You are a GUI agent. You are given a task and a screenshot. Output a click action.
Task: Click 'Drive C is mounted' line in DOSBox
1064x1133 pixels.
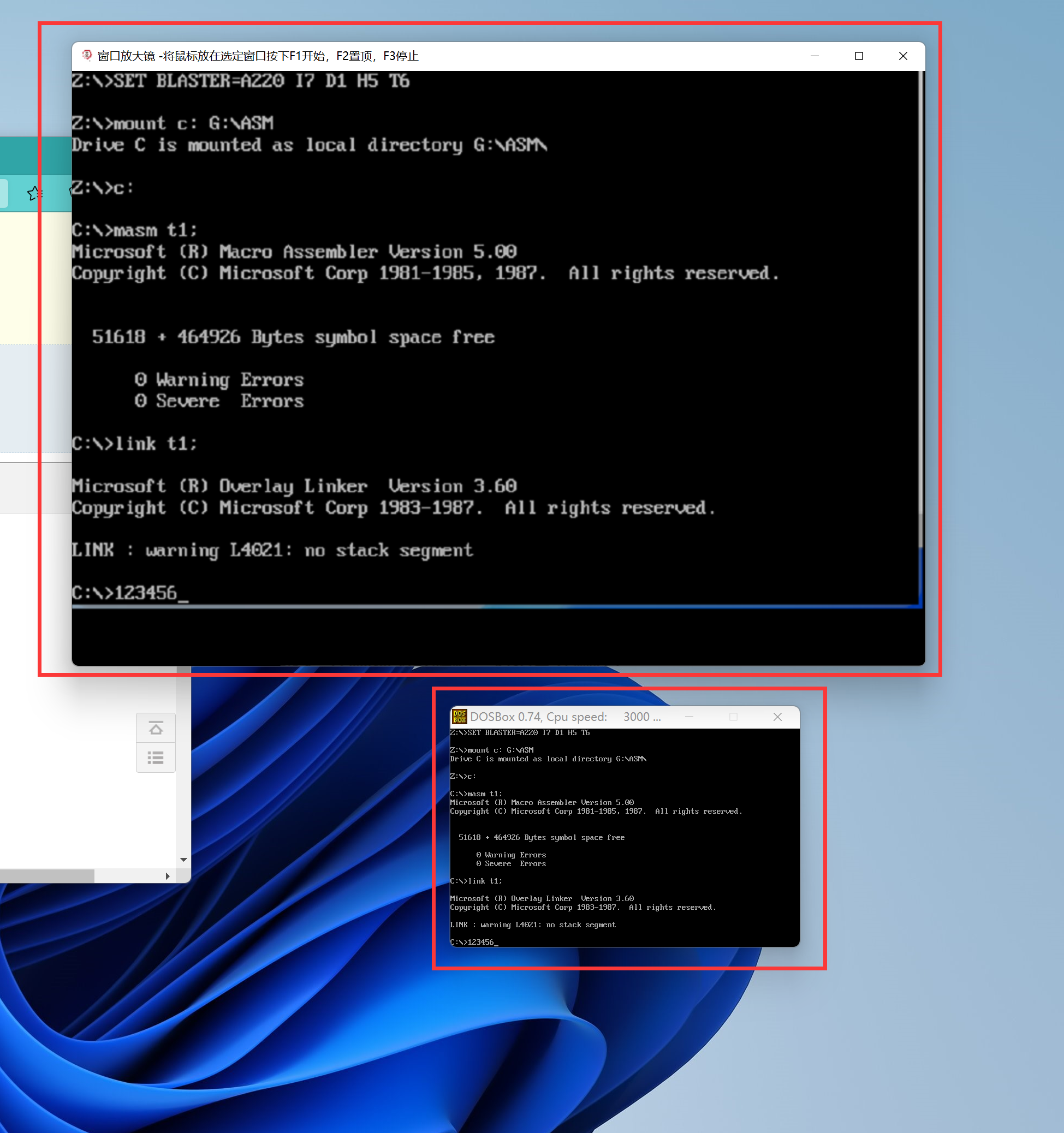point(548,759)
